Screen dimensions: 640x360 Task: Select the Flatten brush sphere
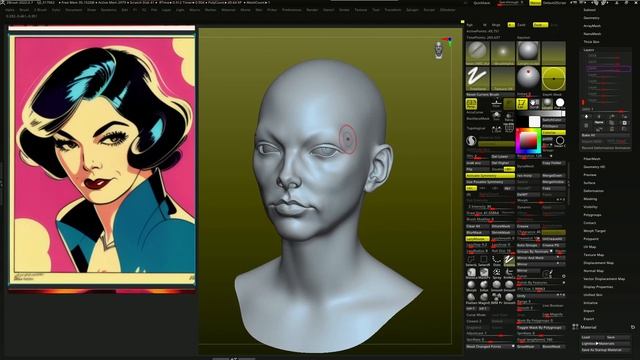pyautogui.click(x=471, y=298)
